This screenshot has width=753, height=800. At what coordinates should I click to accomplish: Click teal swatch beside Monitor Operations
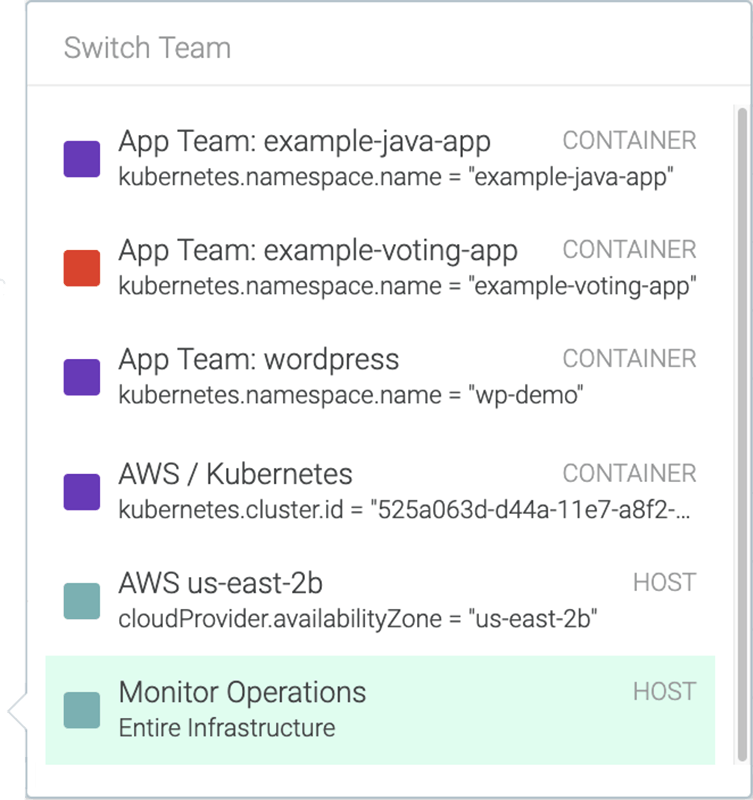82,710
